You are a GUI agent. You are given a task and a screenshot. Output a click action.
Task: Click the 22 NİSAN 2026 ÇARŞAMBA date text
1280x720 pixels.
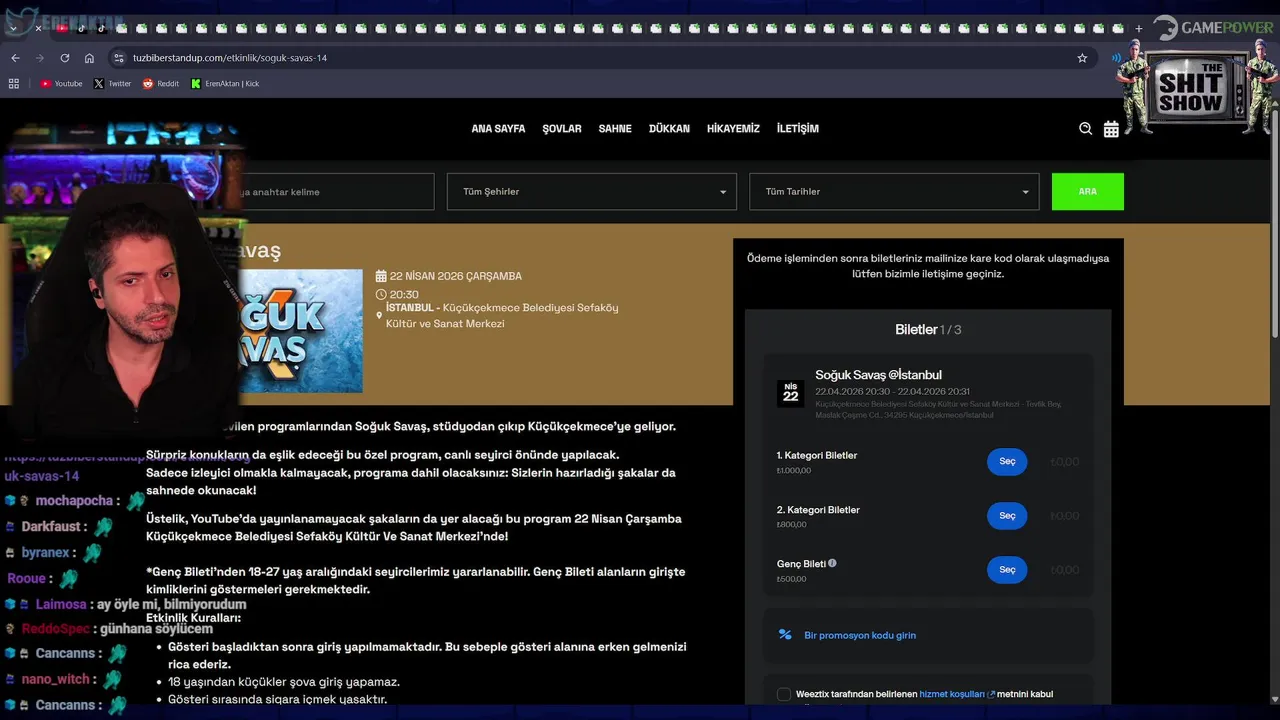click(x=456, y=276)
